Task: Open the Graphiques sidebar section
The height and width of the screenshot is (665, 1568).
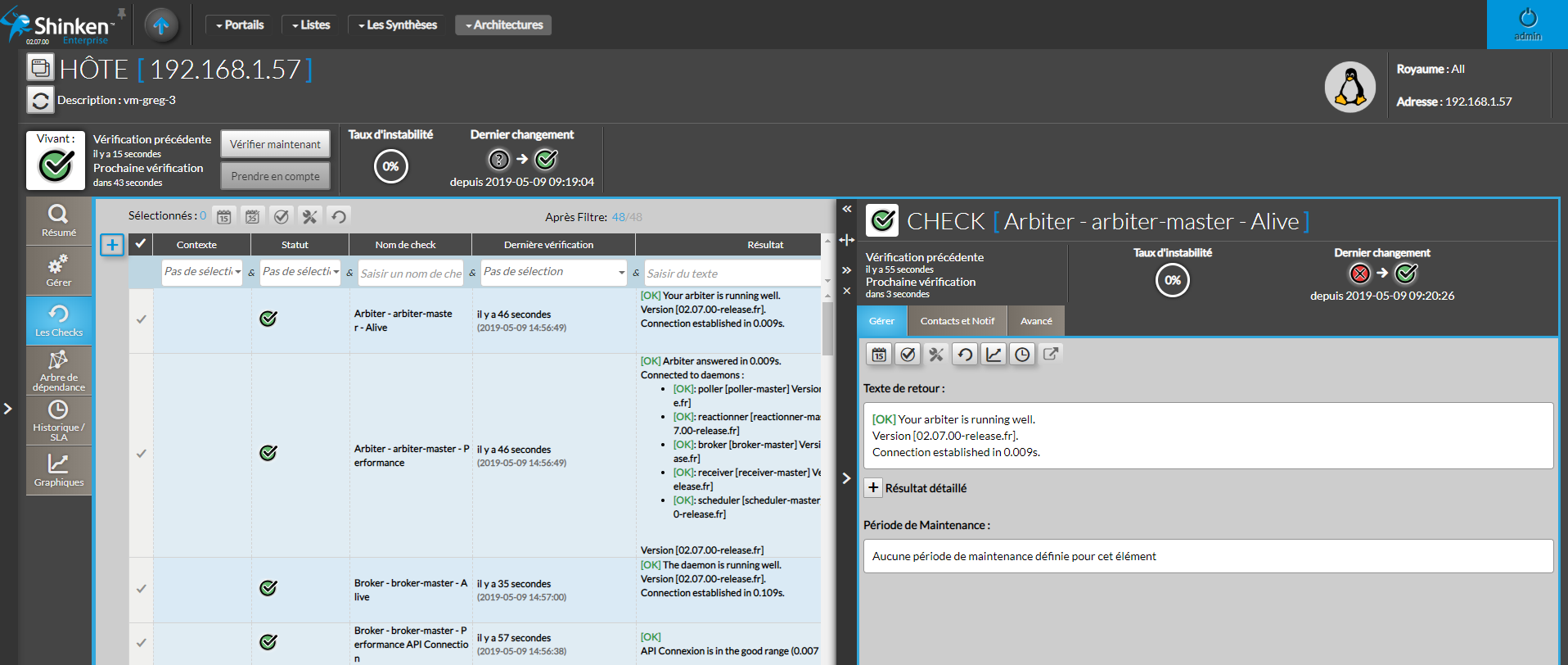Action: [x=58, y=471]
